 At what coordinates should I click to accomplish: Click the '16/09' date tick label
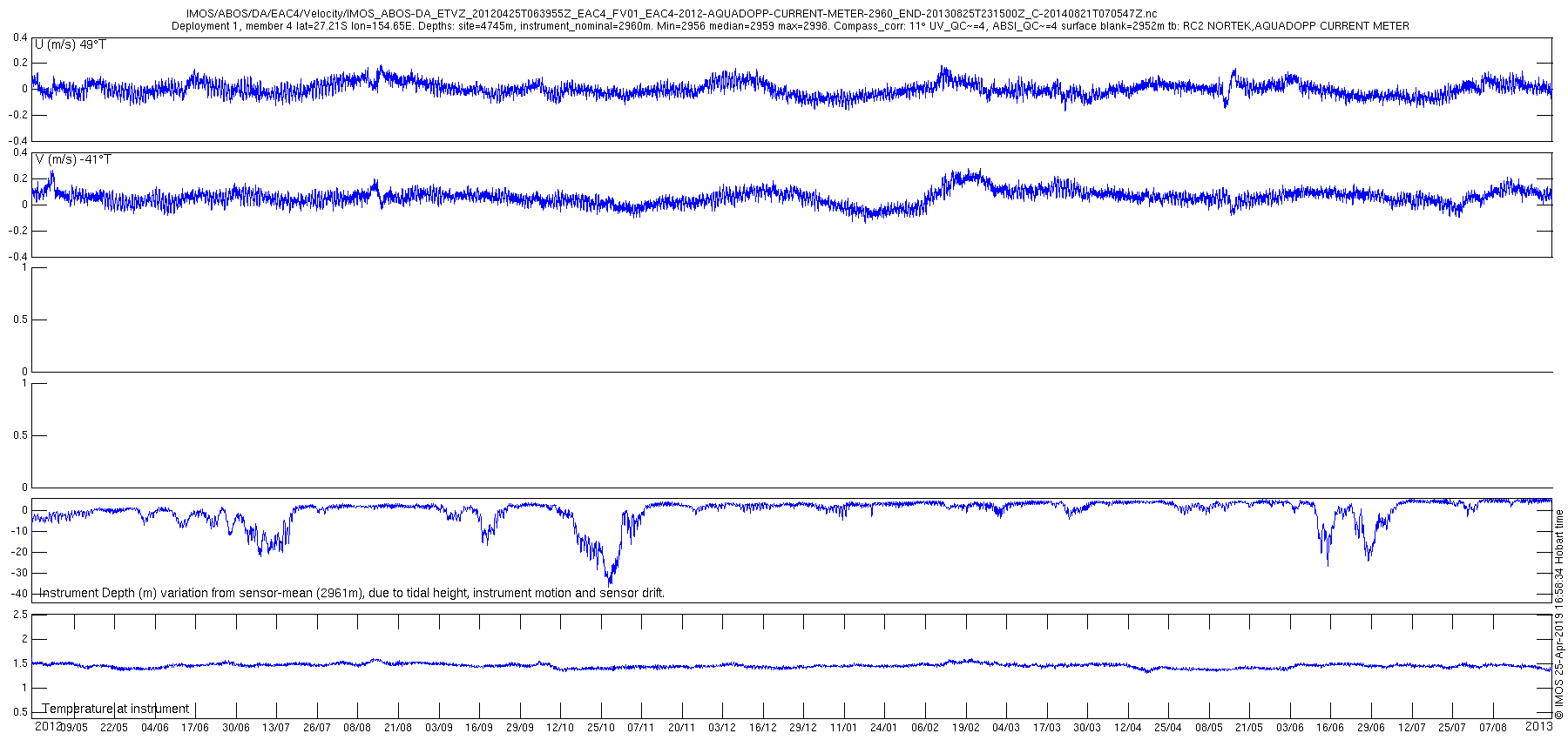[479, 728]
